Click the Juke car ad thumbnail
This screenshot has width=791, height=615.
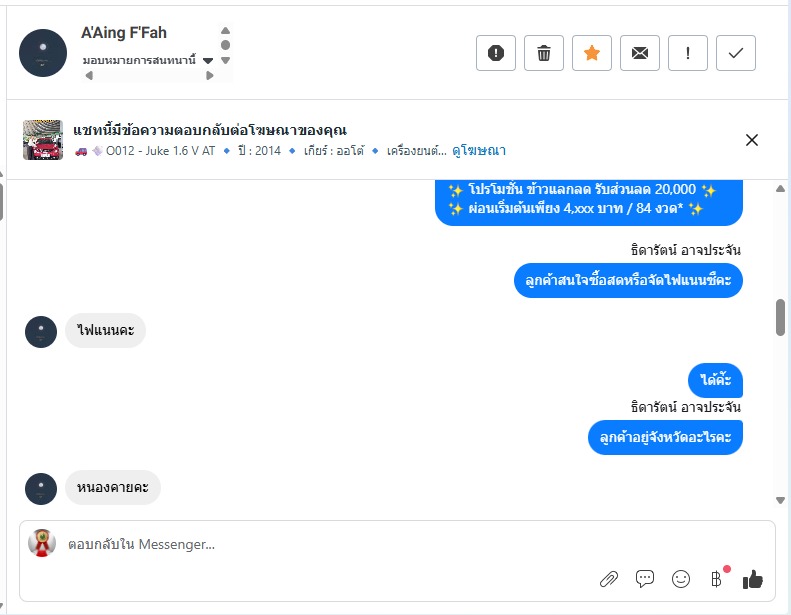[43, 140]
